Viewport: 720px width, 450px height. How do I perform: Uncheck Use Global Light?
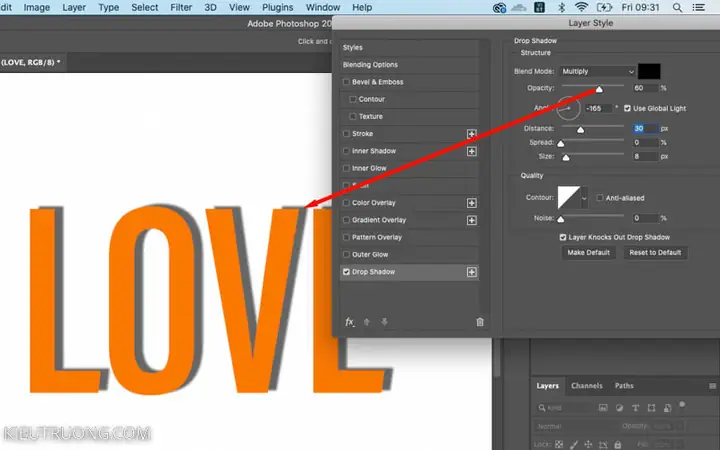[x=627, y=108]
